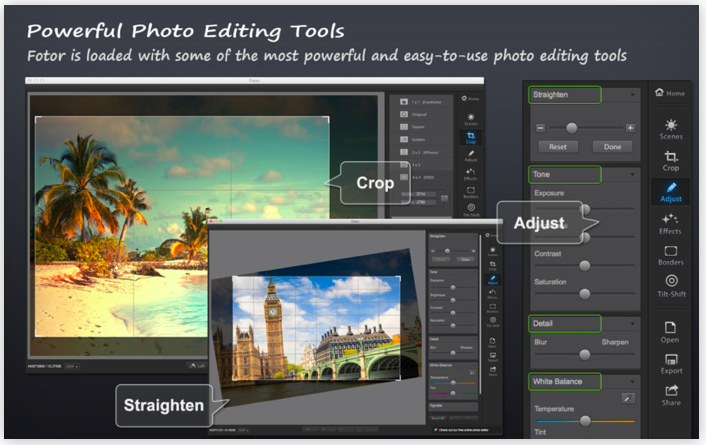Viewport: 706px width, 445px height.
Task: Choose the 4 x 3 (DVD) ratio in crop window
Action: click(421, 177)
